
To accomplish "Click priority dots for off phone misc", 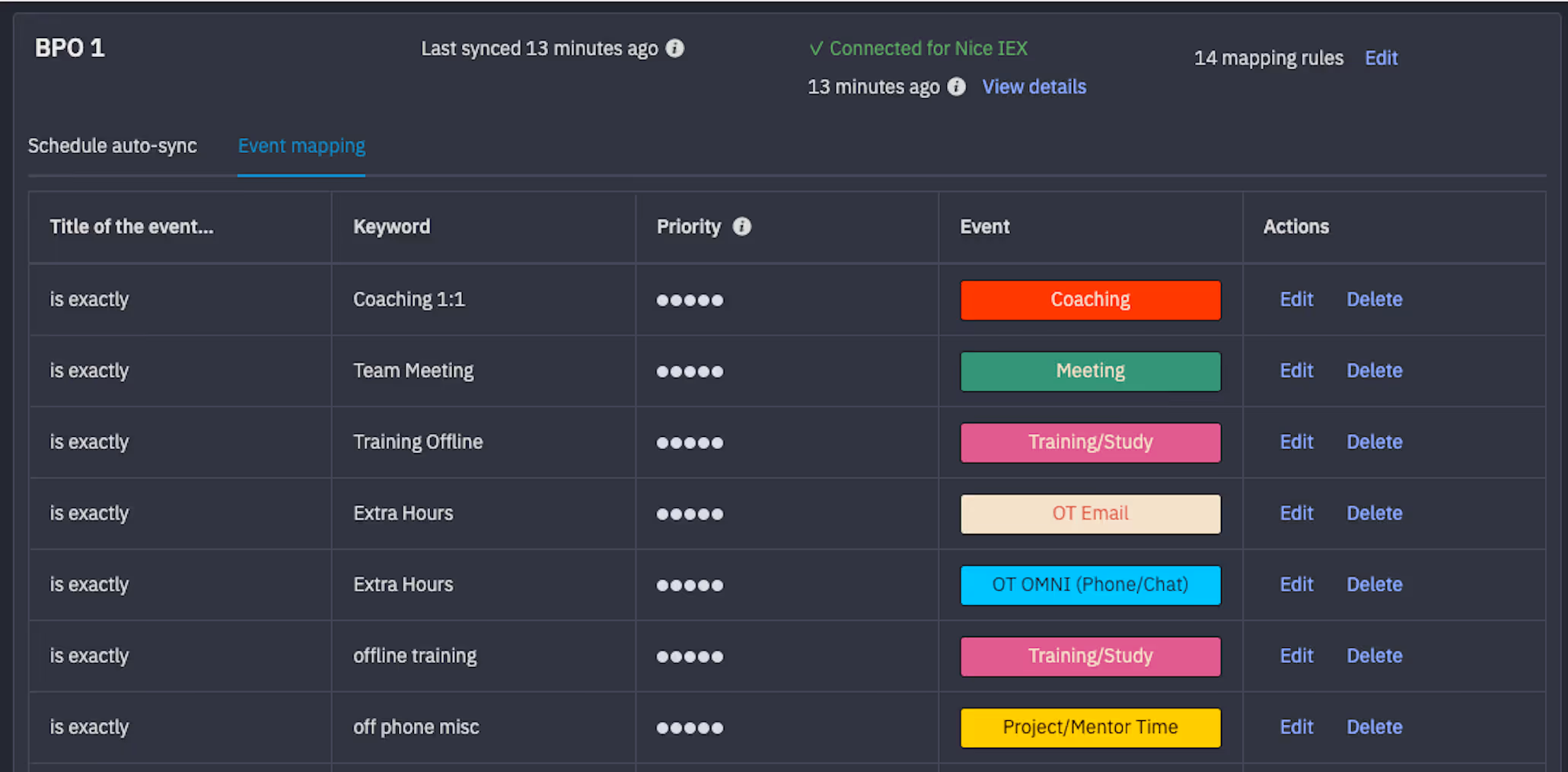I will coord(690,728).
